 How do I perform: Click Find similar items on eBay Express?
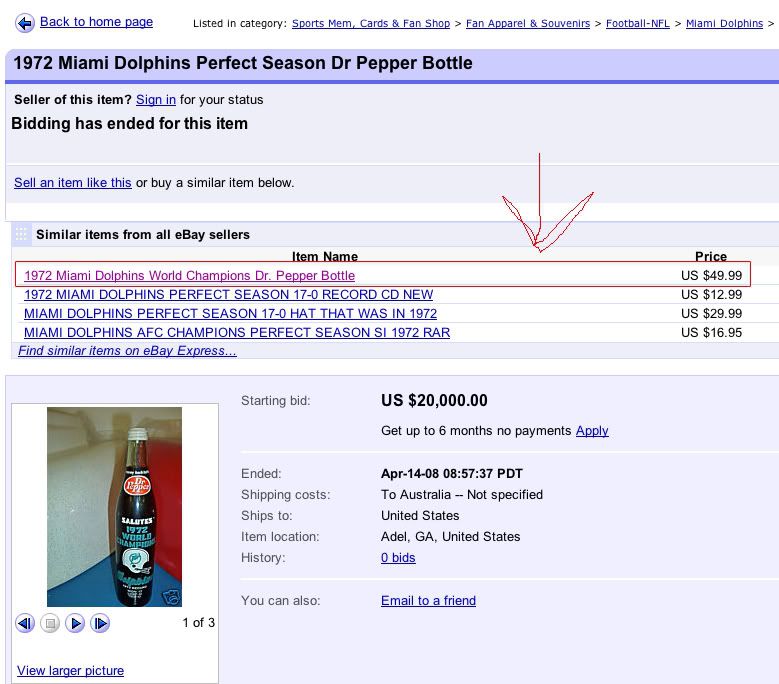pos(127,351)
